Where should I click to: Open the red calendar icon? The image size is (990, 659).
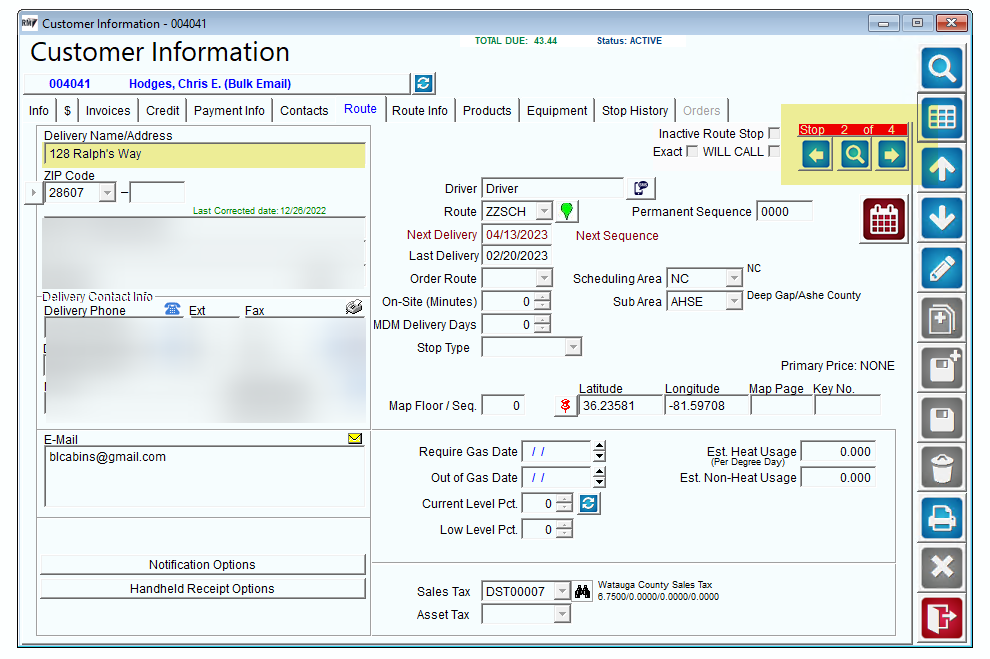(884, 219)
